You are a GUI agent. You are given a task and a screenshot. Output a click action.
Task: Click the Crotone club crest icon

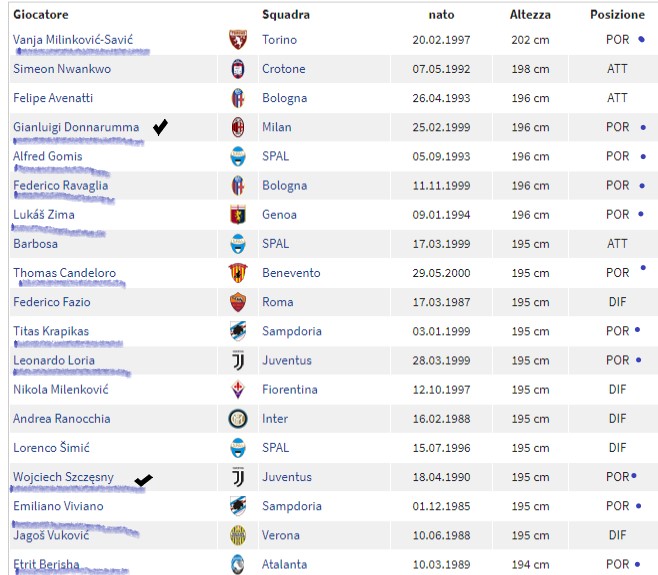point(238,69)
